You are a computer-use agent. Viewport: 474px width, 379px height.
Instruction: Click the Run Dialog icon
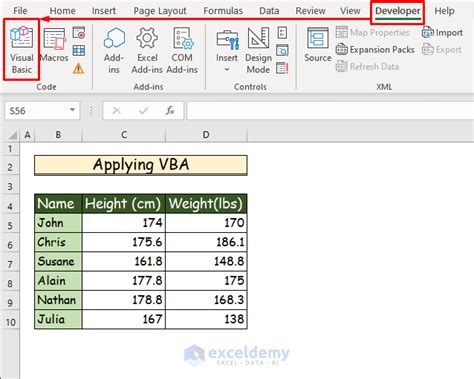282,69
